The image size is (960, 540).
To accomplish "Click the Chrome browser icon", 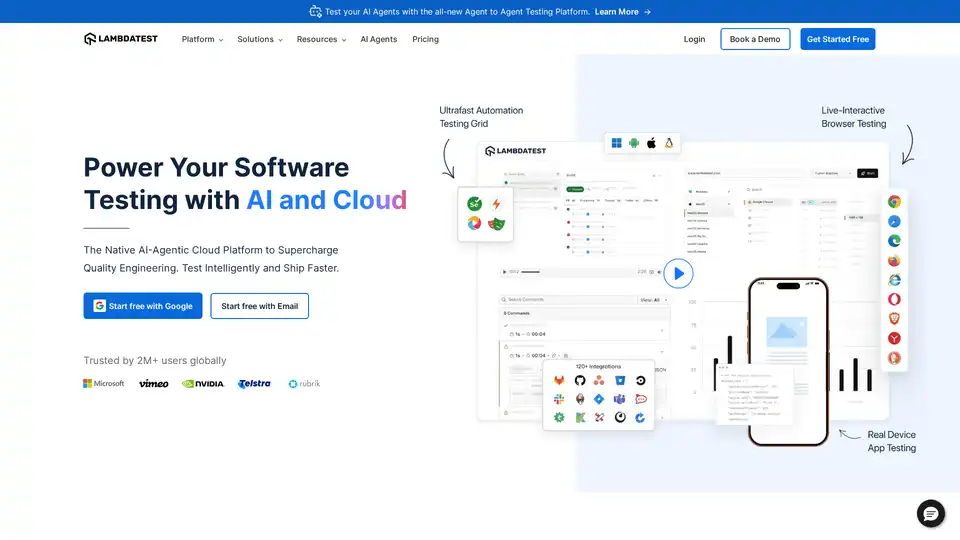I will click(894, 201).
